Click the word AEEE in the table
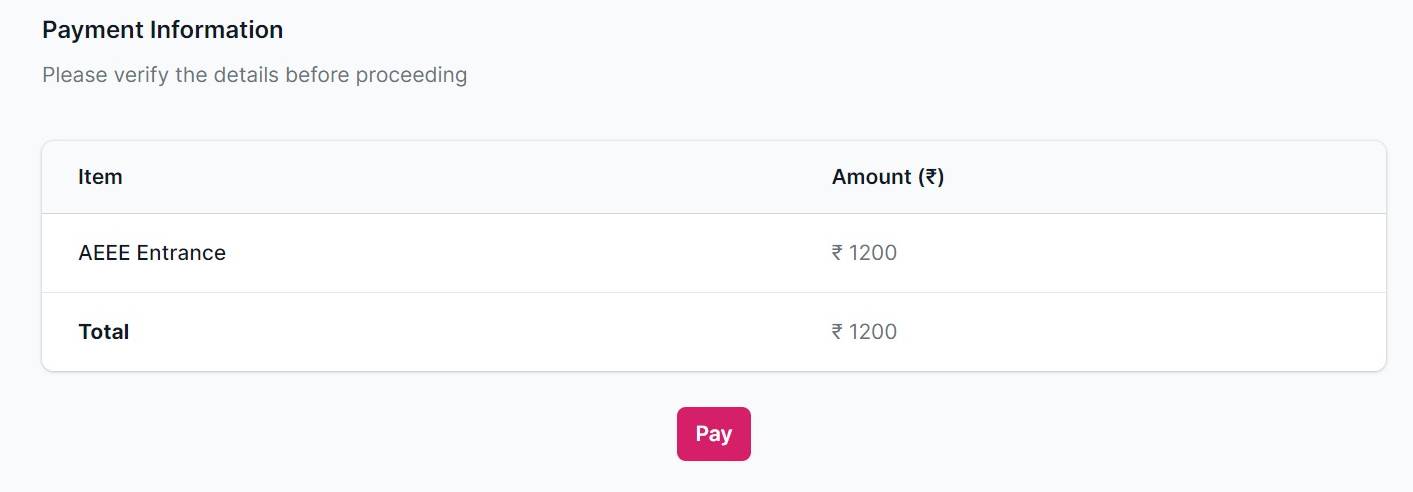Viewport: 1413px width, 492px height. pyautogui.click(x=104, y=253)
